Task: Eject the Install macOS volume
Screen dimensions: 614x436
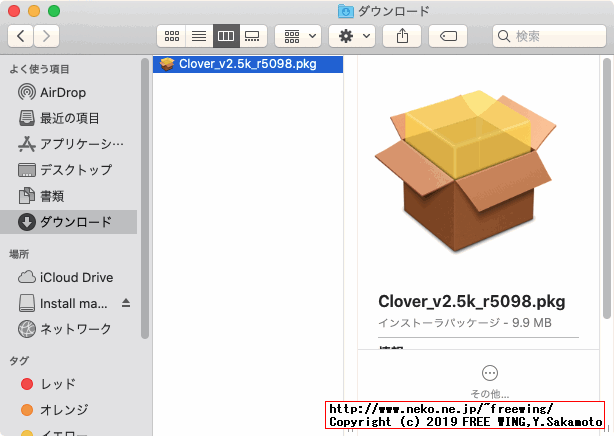Action: (126, 303)
